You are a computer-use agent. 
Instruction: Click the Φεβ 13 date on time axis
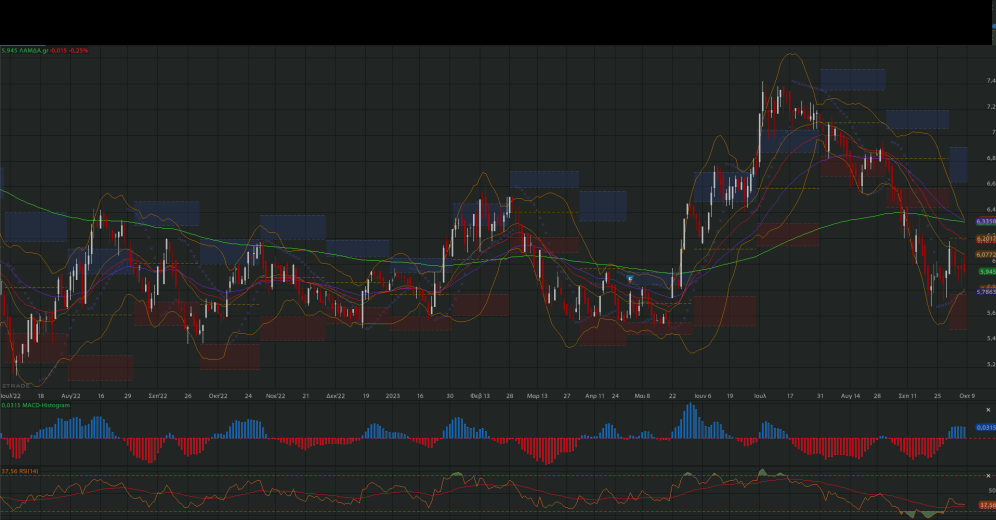481,396
